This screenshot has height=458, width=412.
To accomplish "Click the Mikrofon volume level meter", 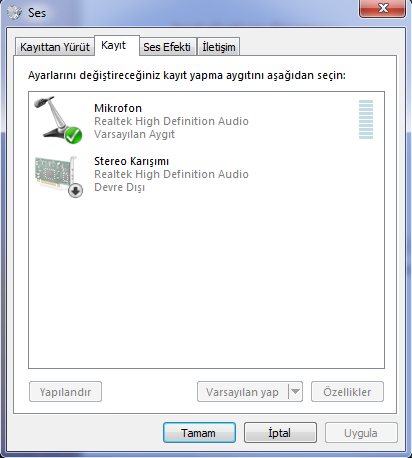I will pos(366,119).
